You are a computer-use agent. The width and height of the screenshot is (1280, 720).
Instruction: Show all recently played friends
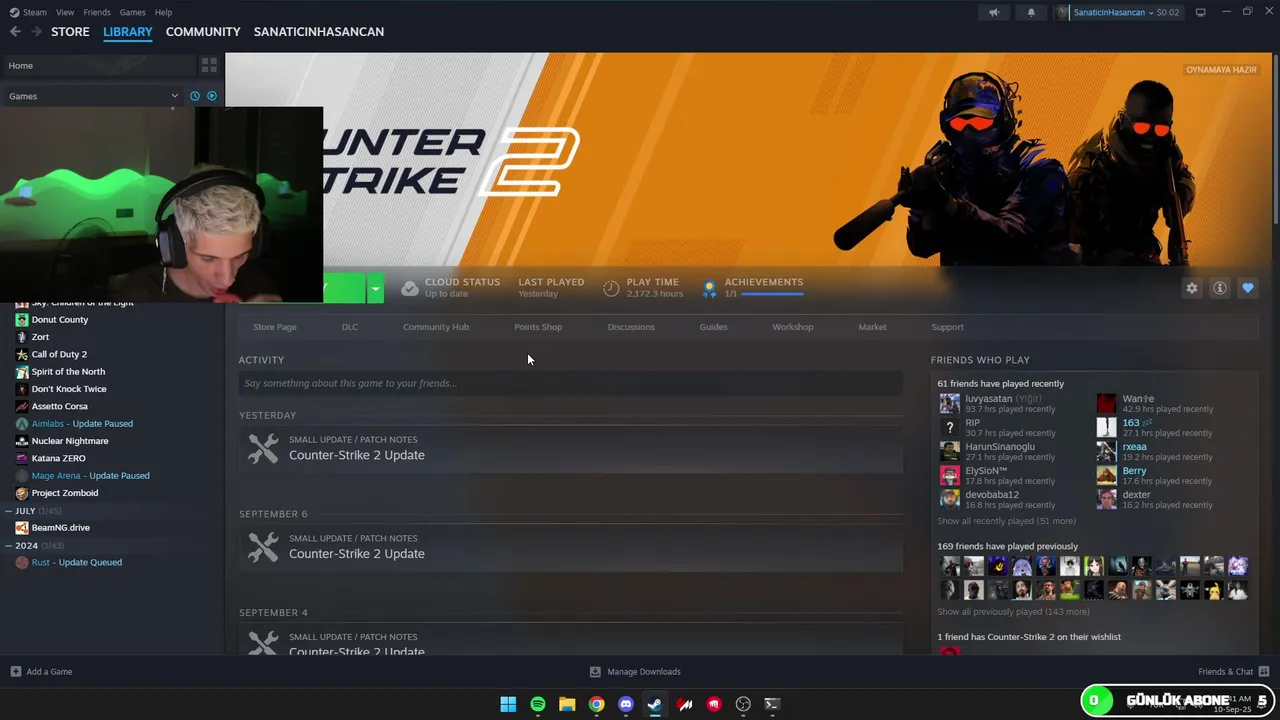point(1006,521)
